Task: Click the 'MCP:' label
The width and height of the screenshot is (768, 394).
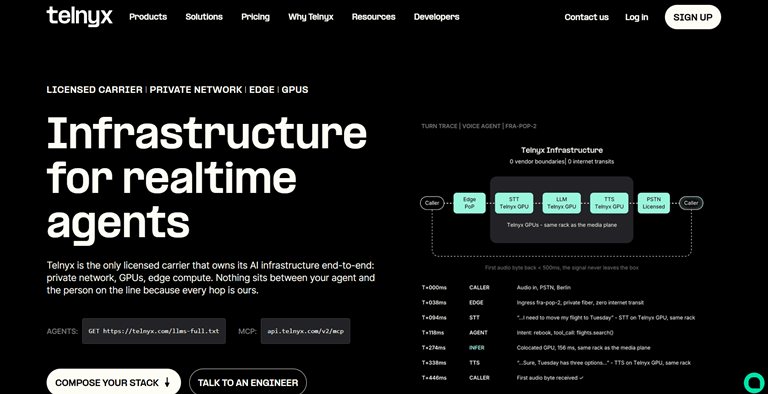Action: pos(247,331)
